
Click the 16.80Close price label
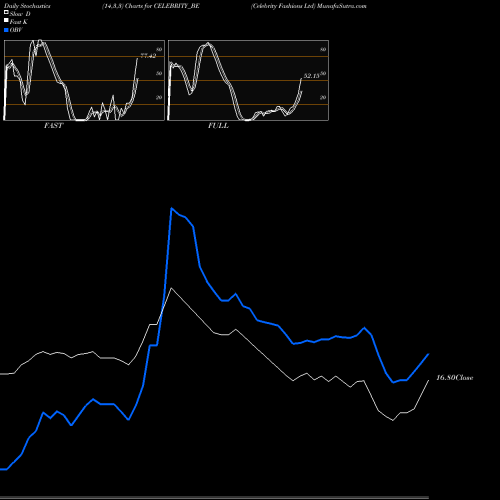[455, 378]
